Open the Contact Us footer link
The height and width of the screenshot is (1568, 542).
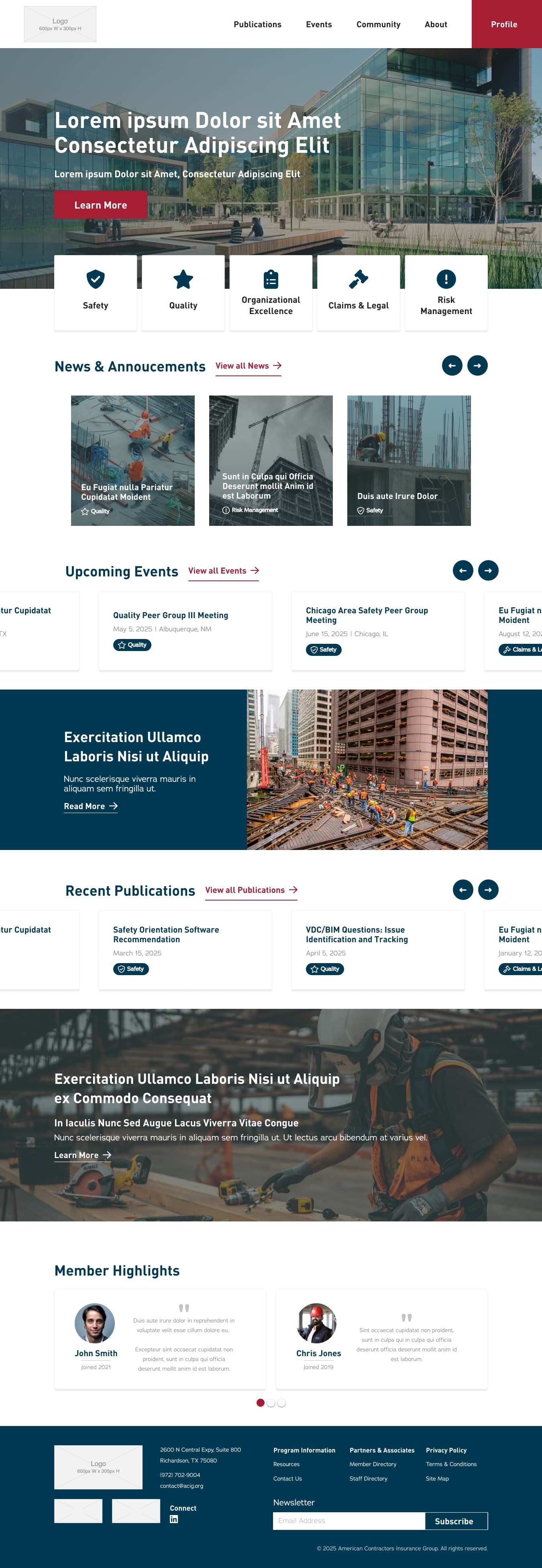287,1479
